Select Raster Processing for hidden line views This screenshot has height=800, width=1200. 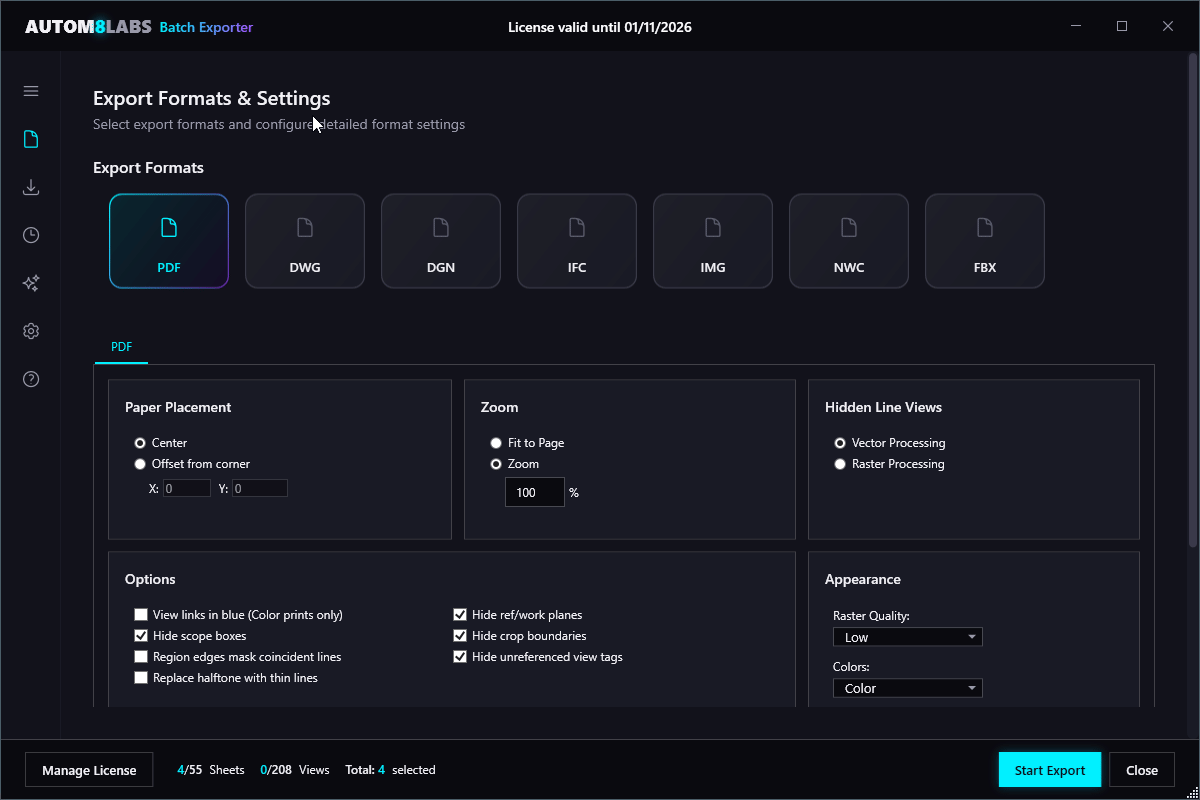(x=840, y=463)
